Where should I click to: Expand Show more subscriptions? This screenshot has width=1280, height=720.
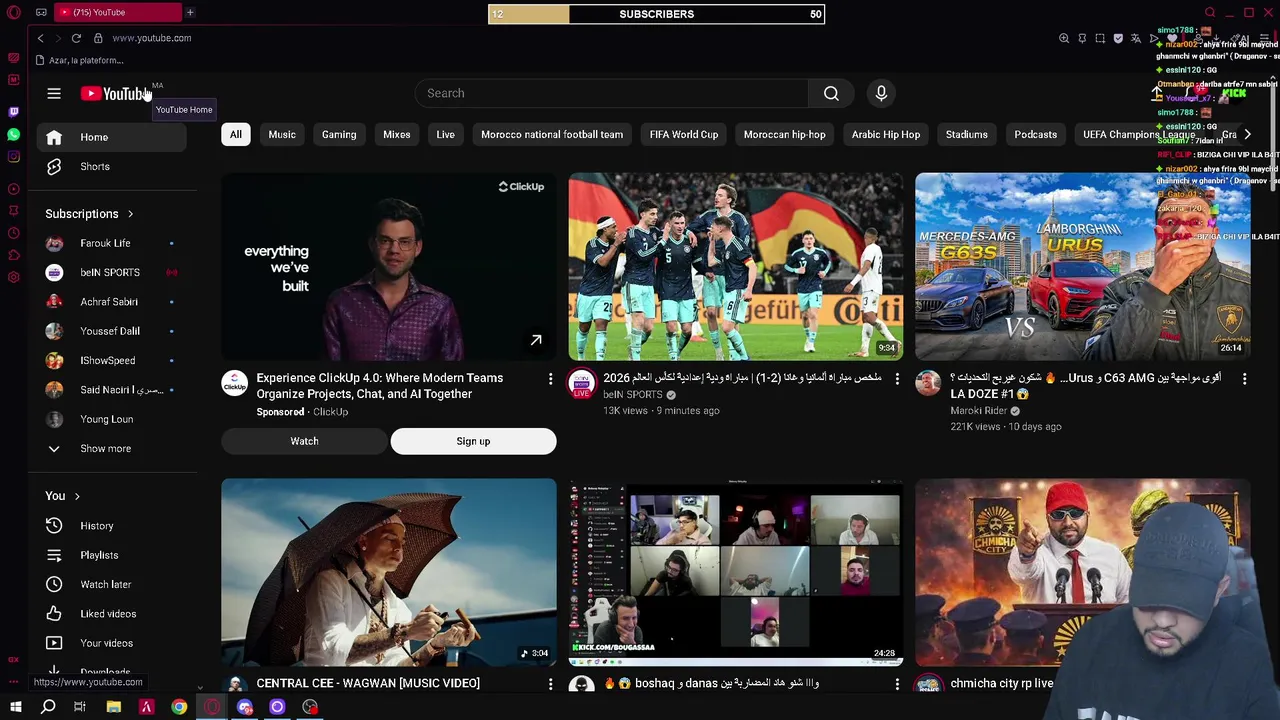105,449
